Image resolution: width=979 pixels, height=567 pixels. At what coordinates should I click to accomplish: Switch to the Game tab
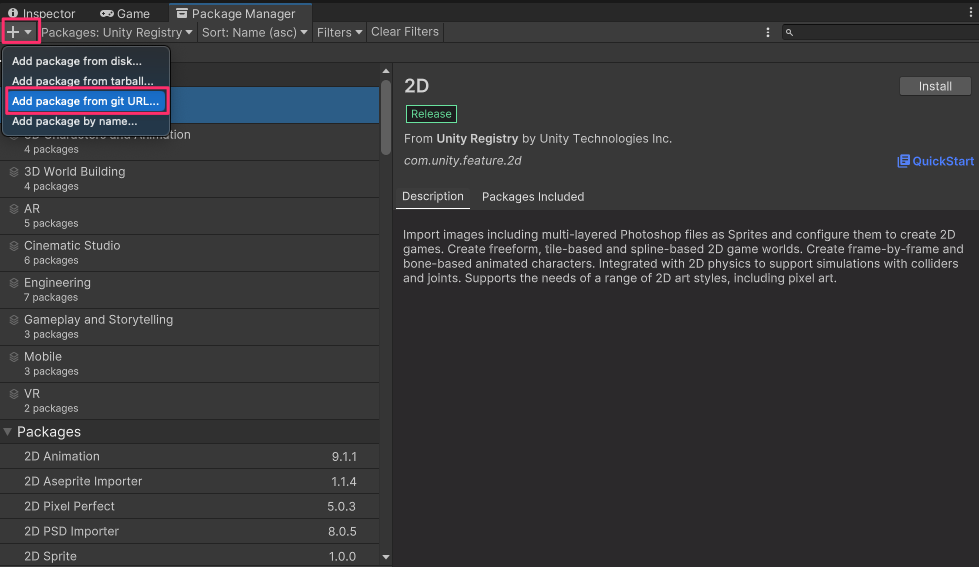[x=125, y=13]
